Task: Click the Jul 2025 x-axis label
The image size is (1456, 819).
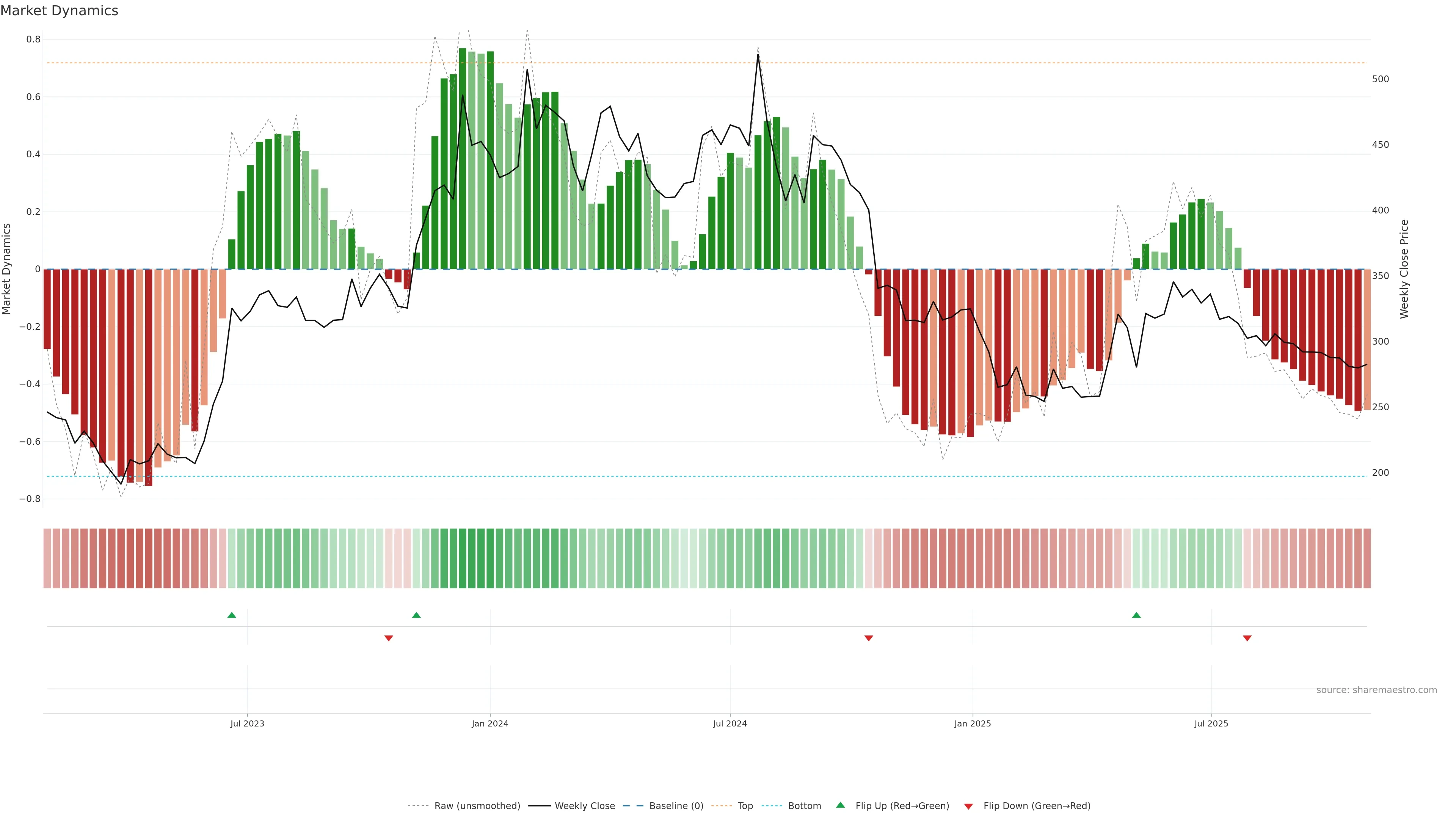Action: tap(1211, 723)
